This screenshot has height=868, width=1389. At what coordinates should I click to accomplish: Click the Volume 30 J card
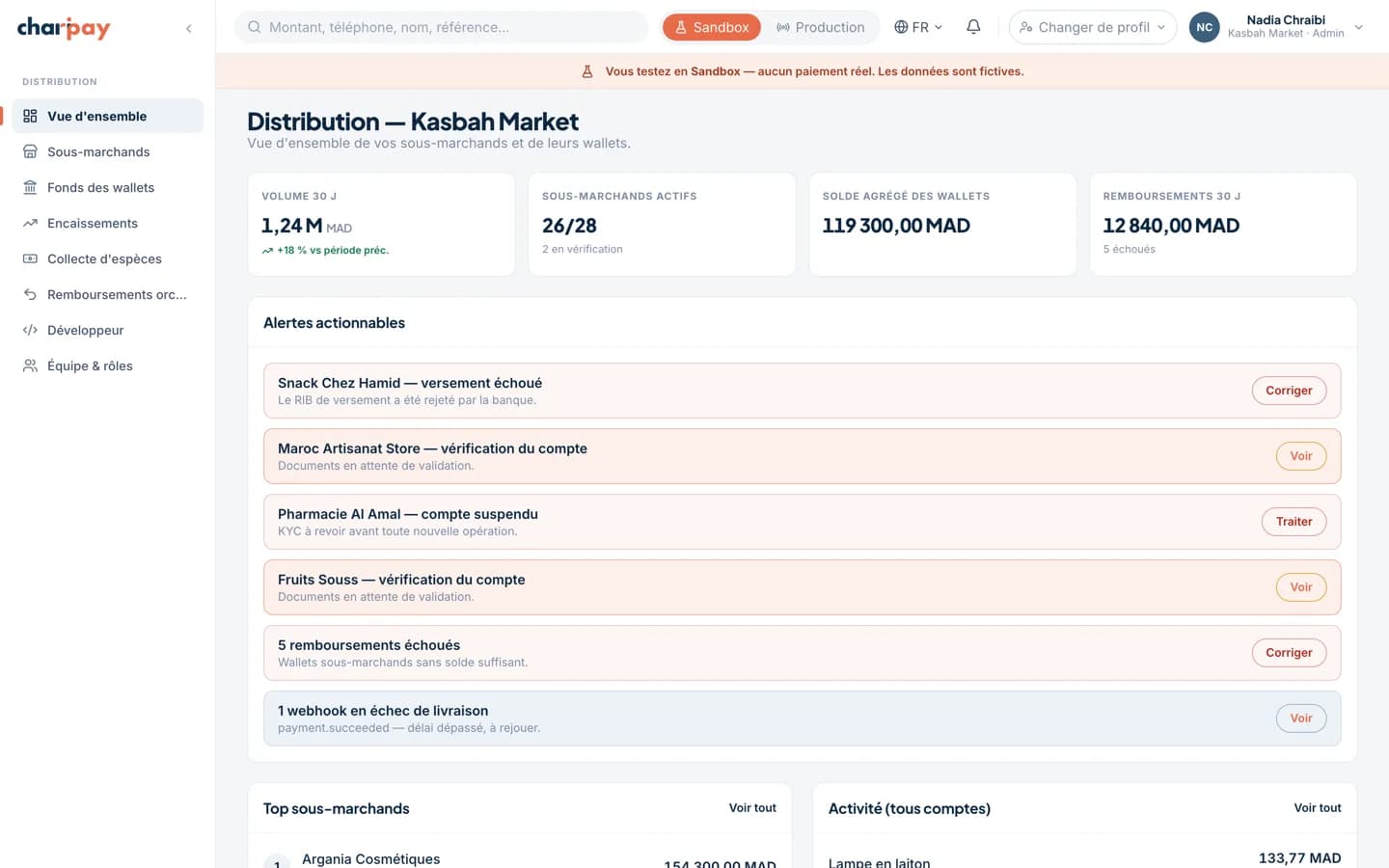pos(382,225)
